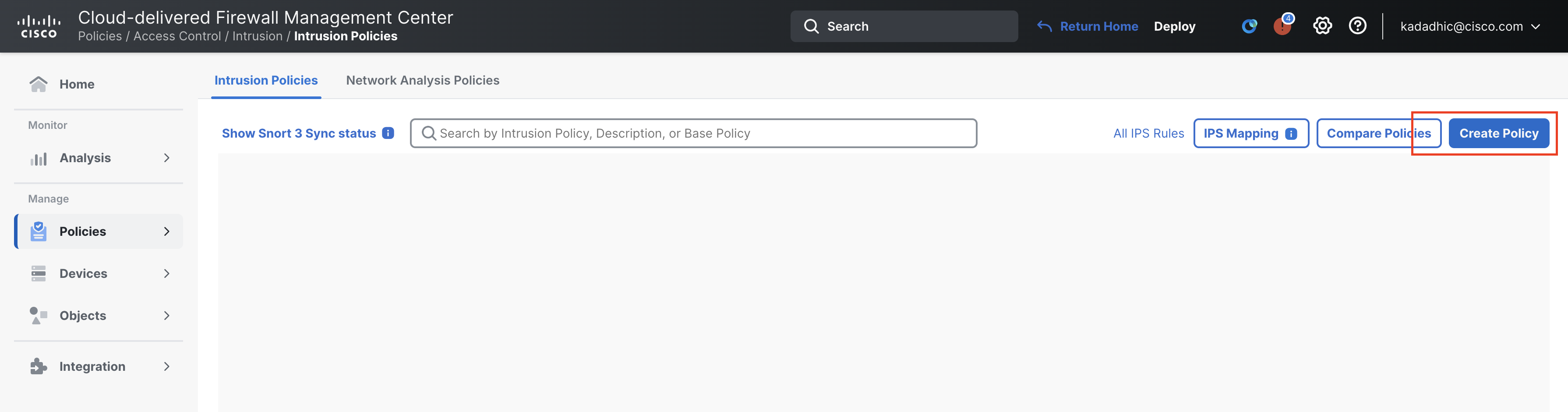Image resolution: width=1568 pixels, height=412 pixels.
Task: Click the Policies clipboard icon
Action: pos(39,231)
